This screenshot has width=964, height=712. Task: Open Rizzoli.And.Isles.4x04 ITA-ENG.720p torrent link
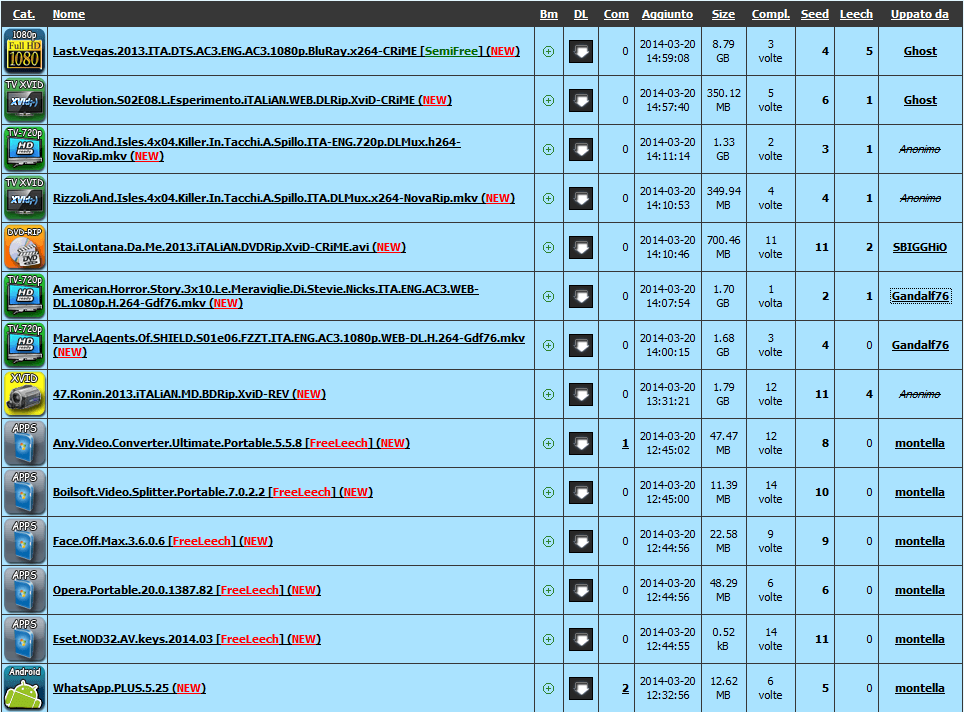[256, 149]
